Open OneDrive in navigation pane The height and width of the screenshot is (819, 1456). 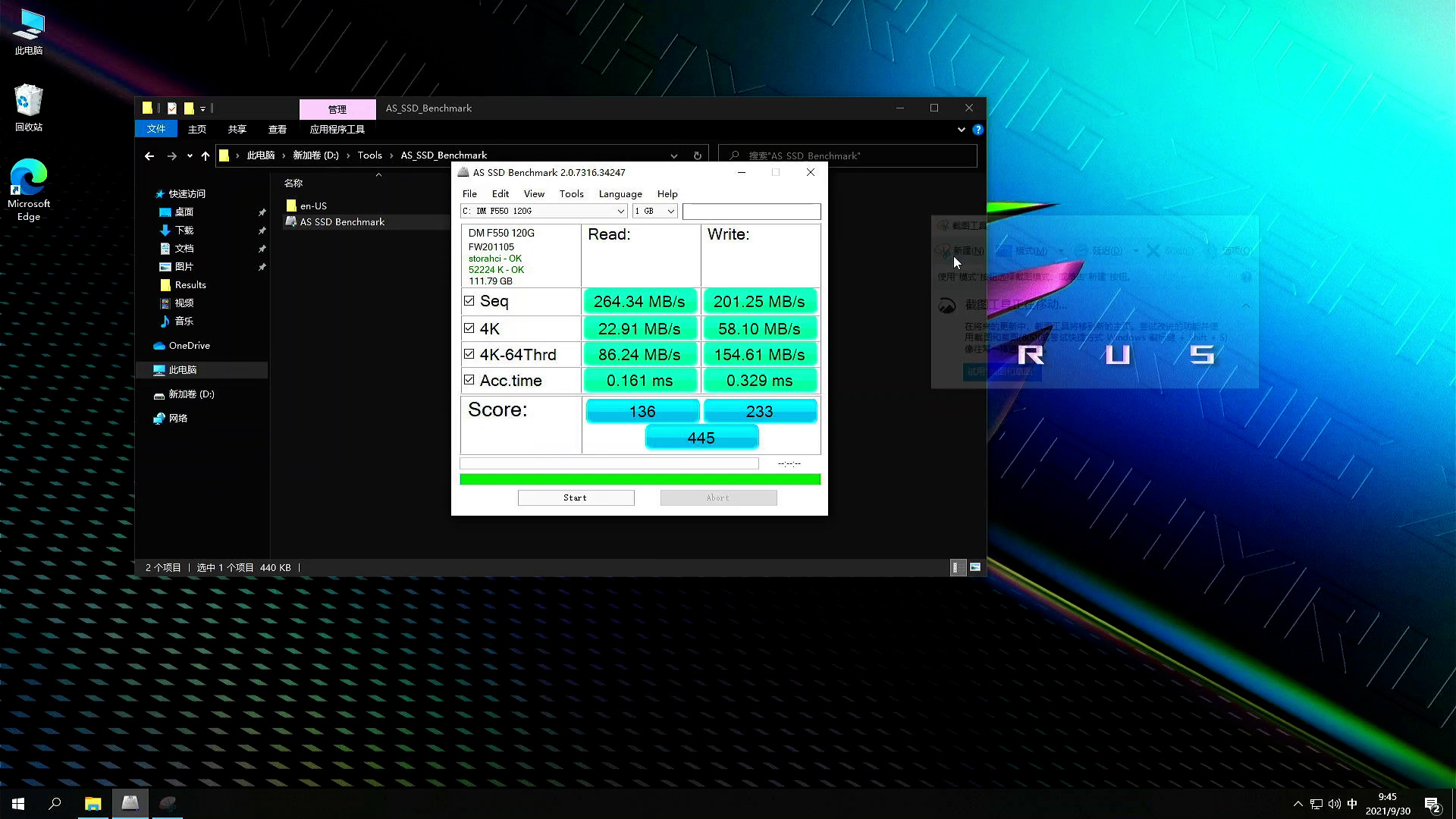(x=189, y=346)
